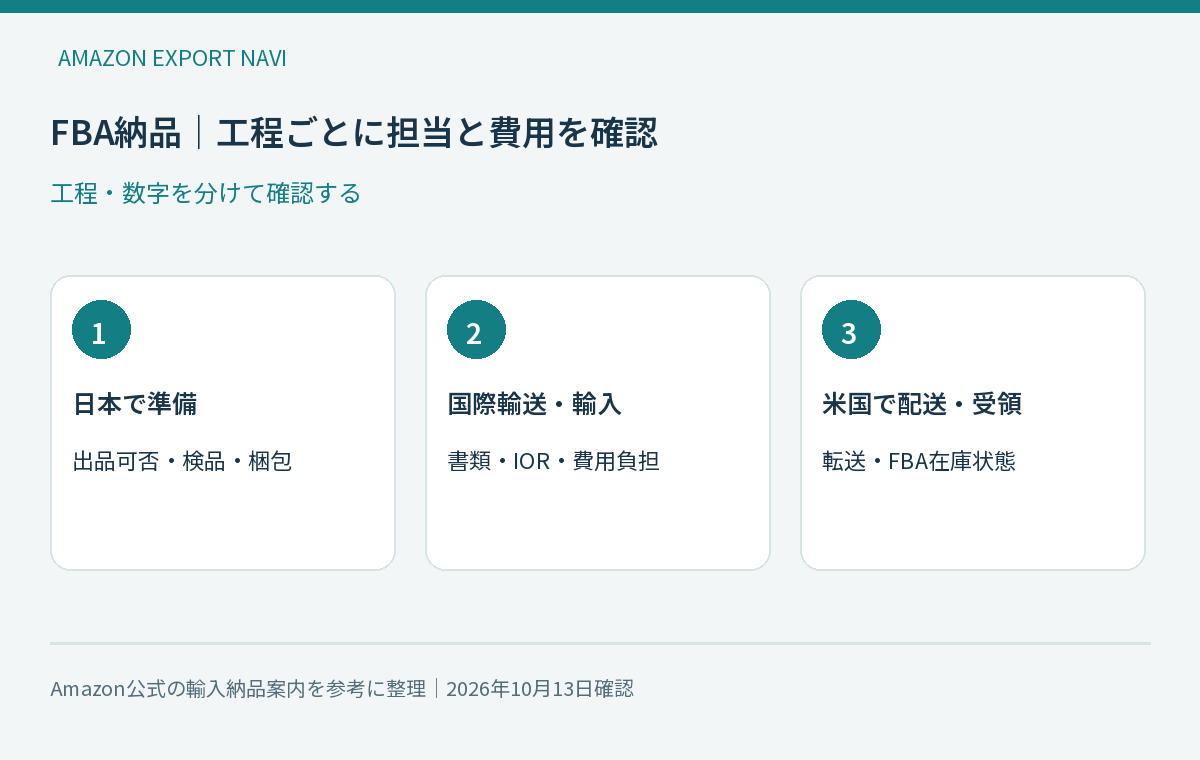The height and width of the screenshot is (760, 1200).
Task: Click the heading FBA納品｜工程ごとに担当と費用を確認
Action: 354,133
